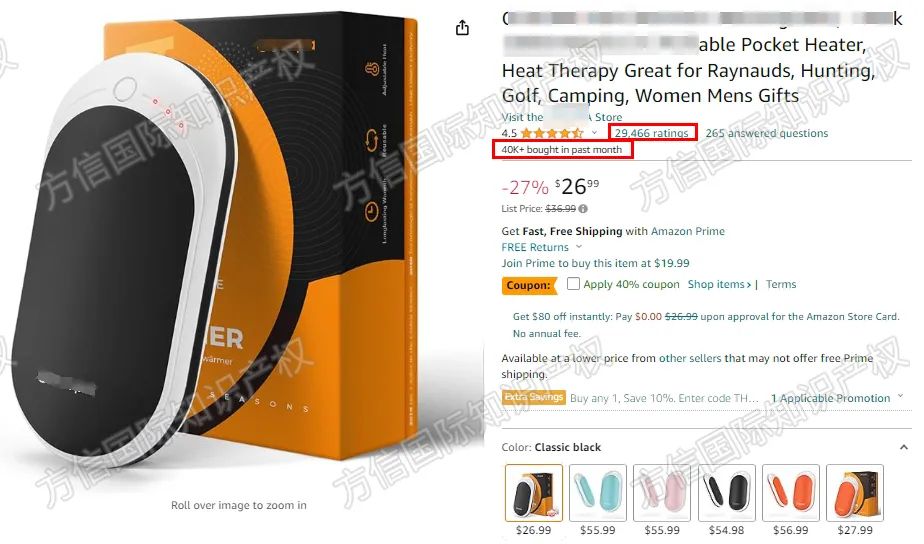Click the share icon beside product image

(x=463, y=27)
